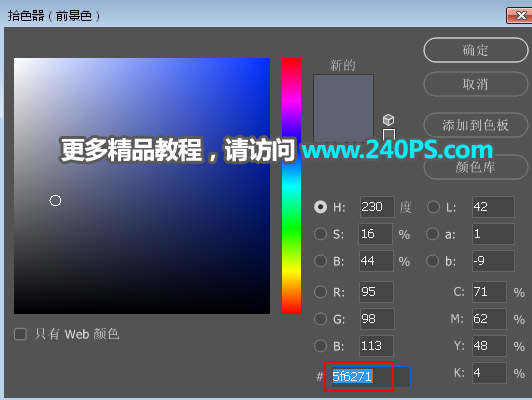
Task: Click the 确定 button
Action: point(476,50)
